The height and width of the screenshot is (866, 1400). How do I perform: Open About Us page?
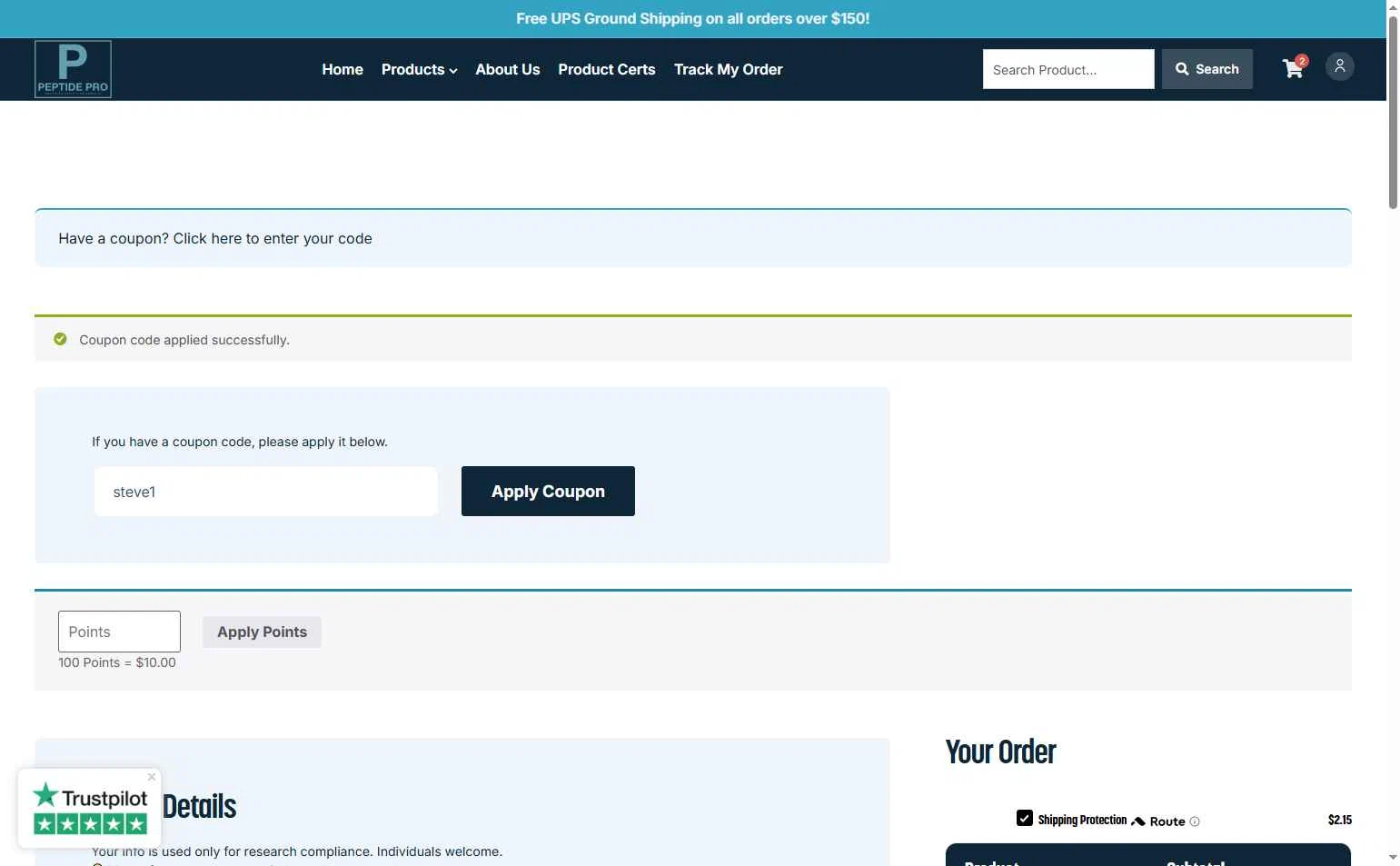pos(508,69)
